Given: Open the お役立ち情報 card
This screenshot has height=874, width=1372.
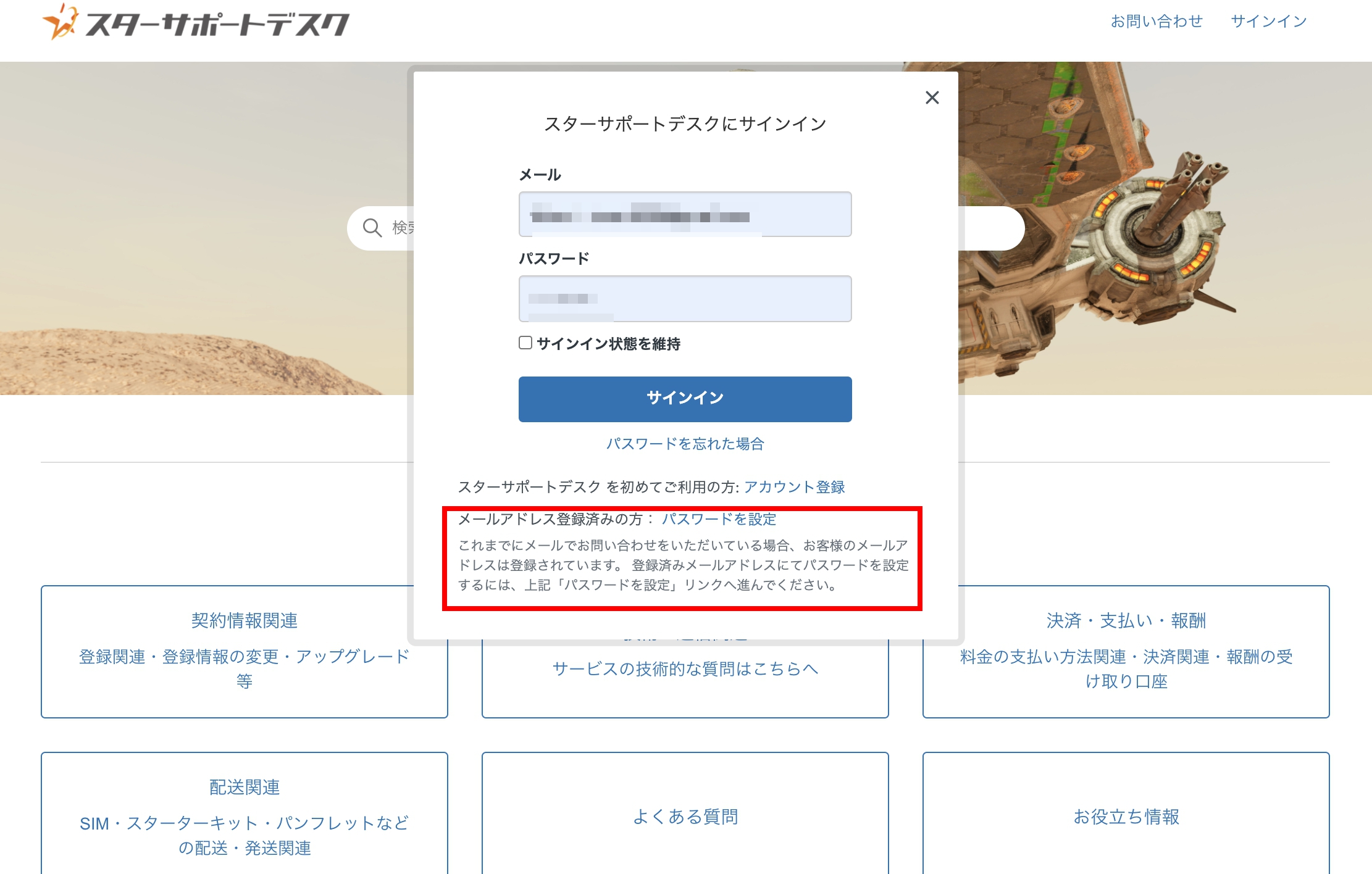Looking at the screenshot, I should click(1126, 816).
